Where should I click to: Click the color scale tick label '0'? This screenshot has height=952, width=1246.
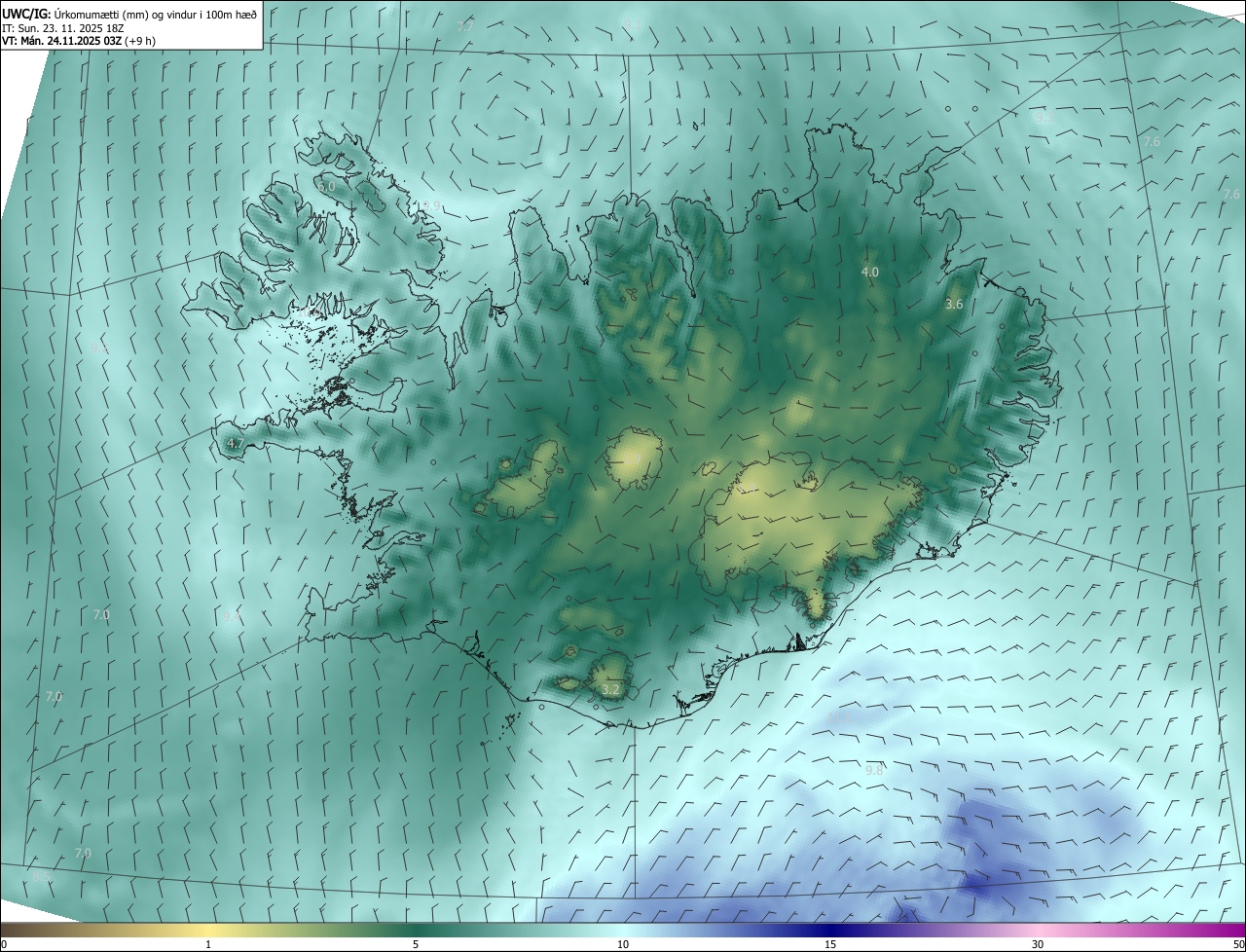point(4,945)
